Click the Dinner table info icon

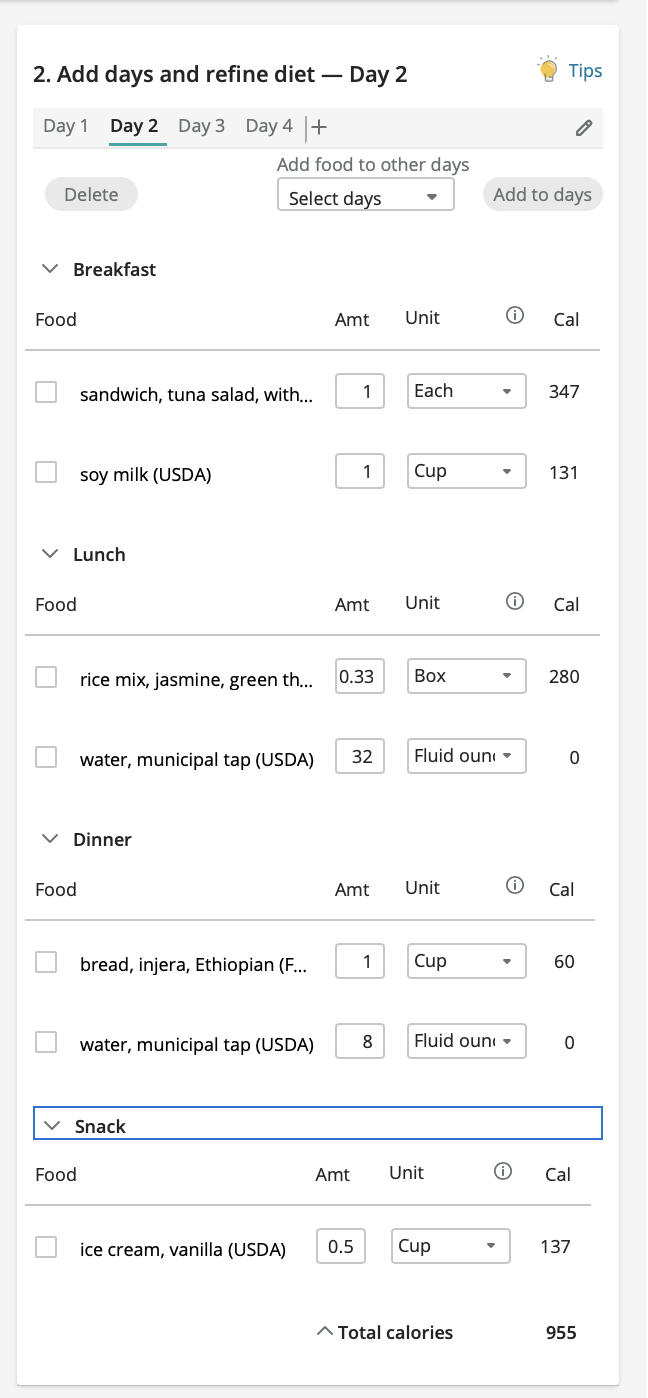515,886
